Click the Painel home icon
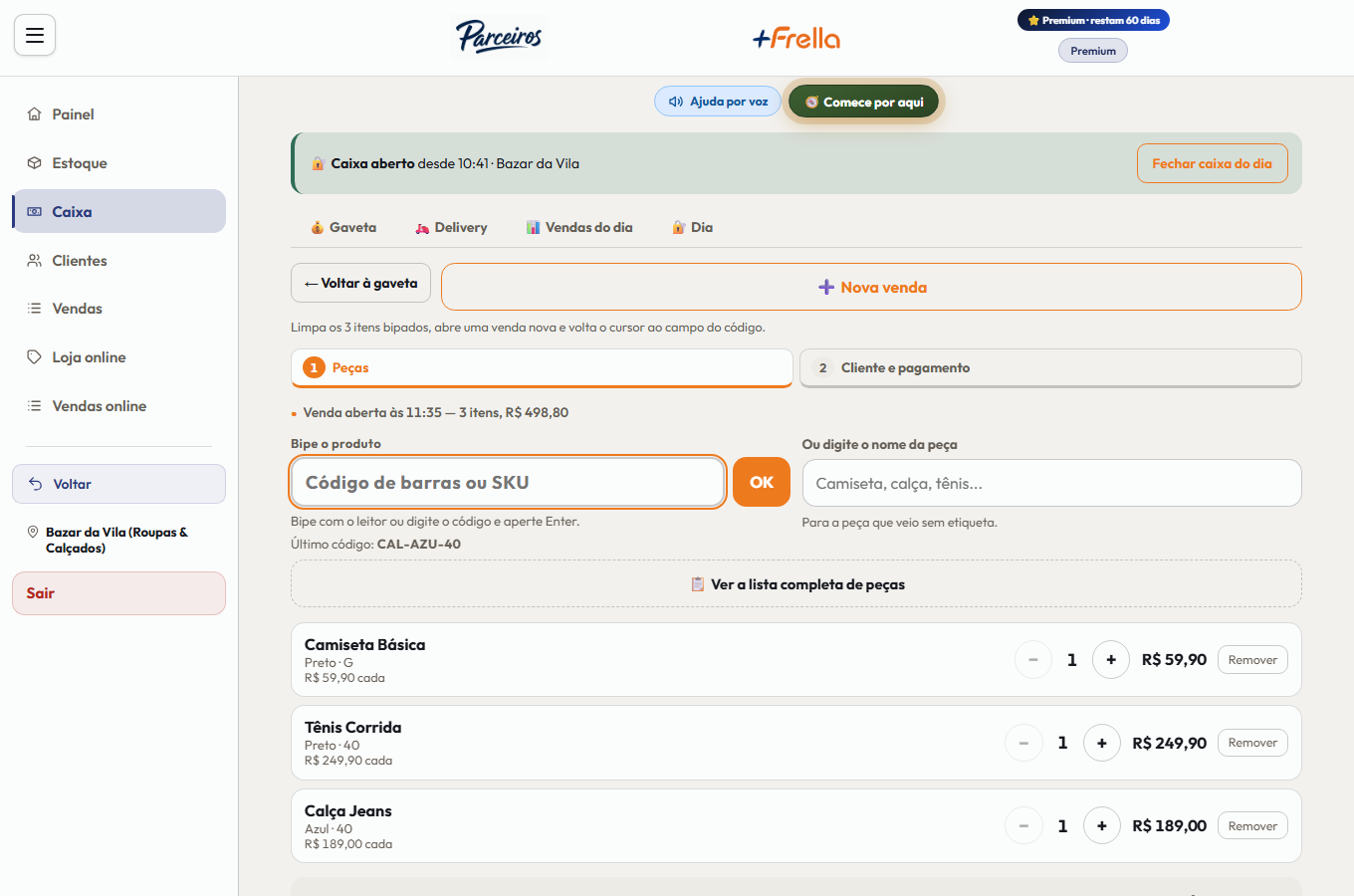1354x896 pixels. 35,114
